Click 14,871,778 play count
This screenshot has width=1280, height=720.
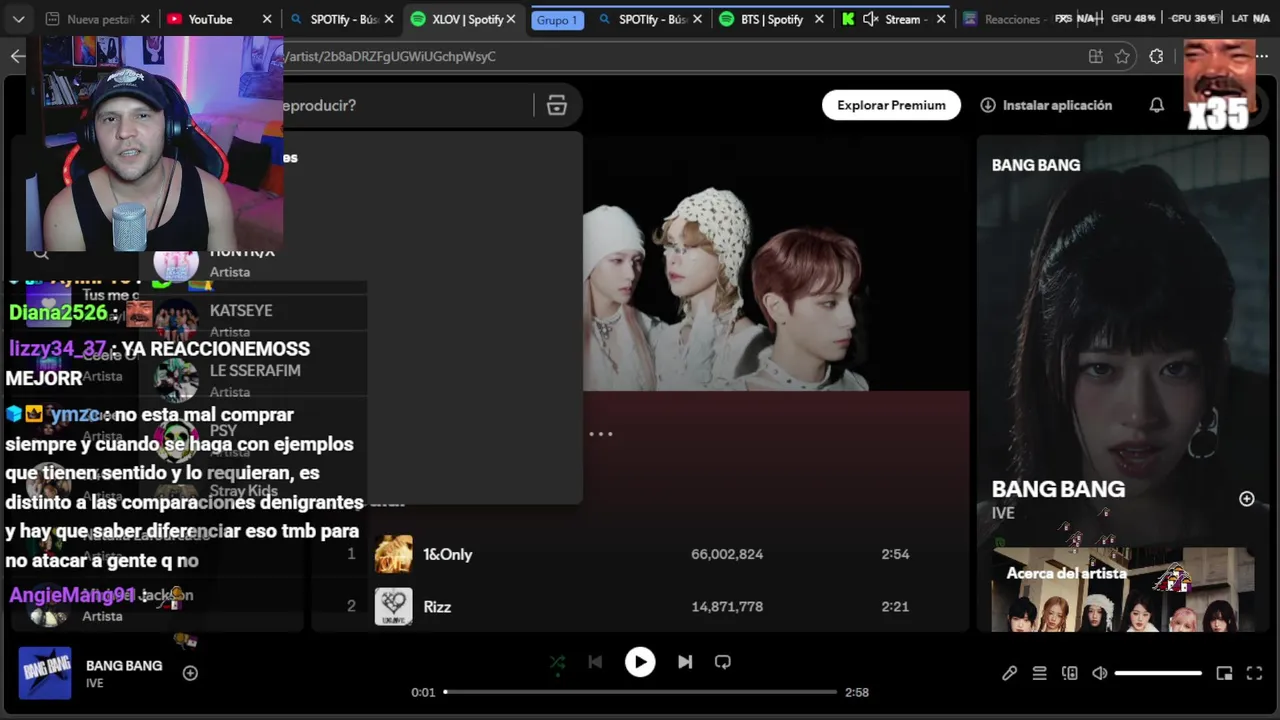(x=727, y=606)
